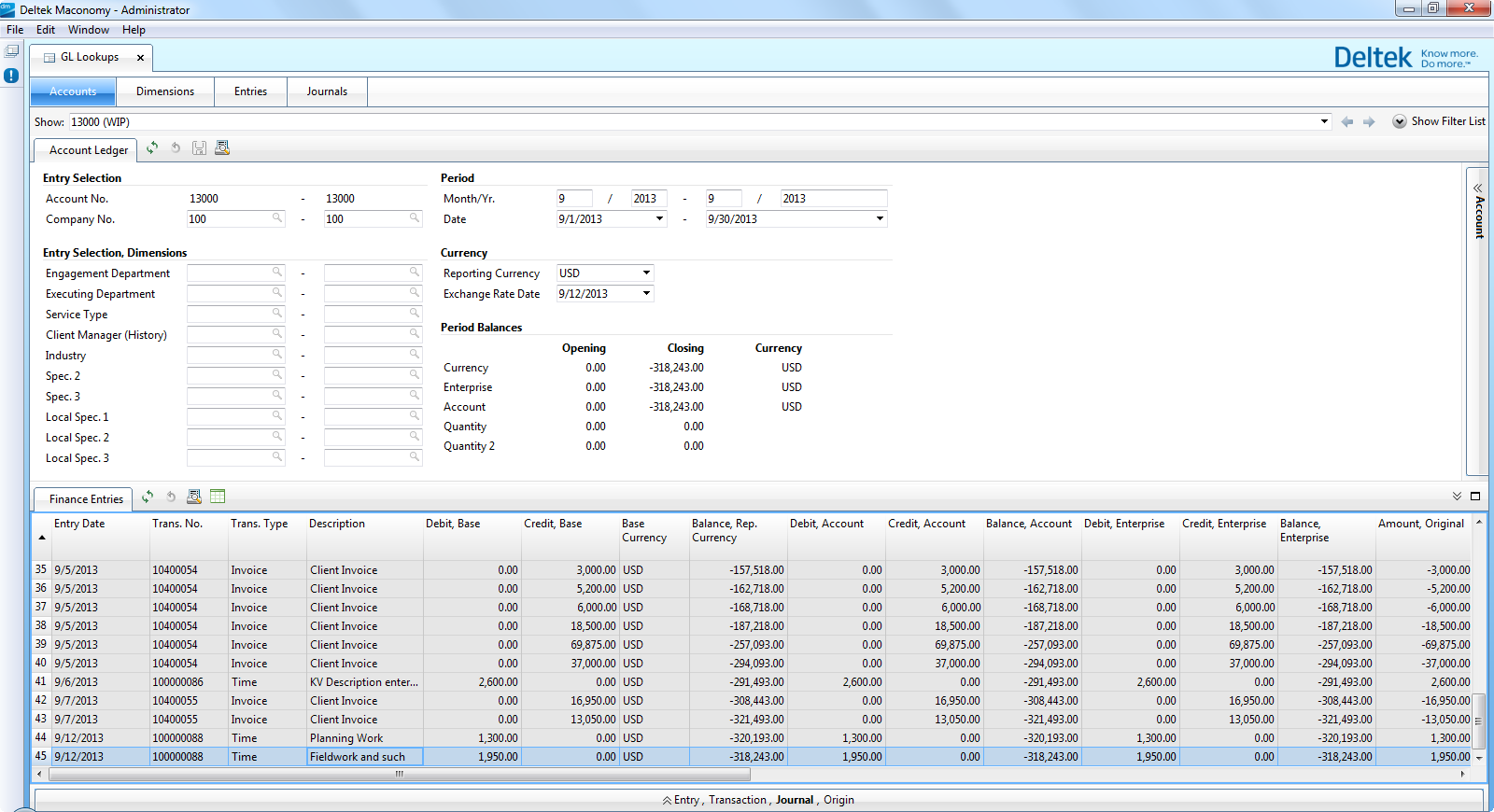Toggle sort arrow in the row header
Screen dimensions: 1494x812
click(x=42, y=538)
